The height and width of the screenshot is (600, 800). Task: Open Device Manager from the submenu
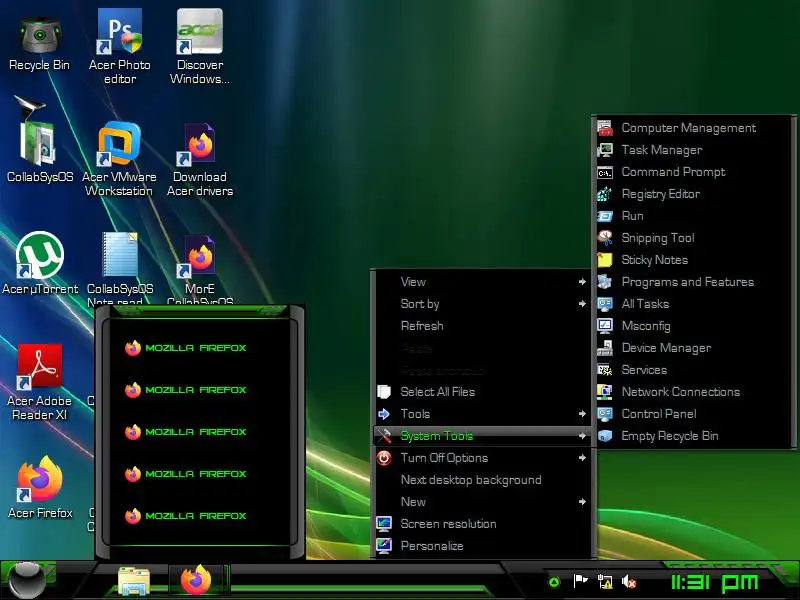695,347
